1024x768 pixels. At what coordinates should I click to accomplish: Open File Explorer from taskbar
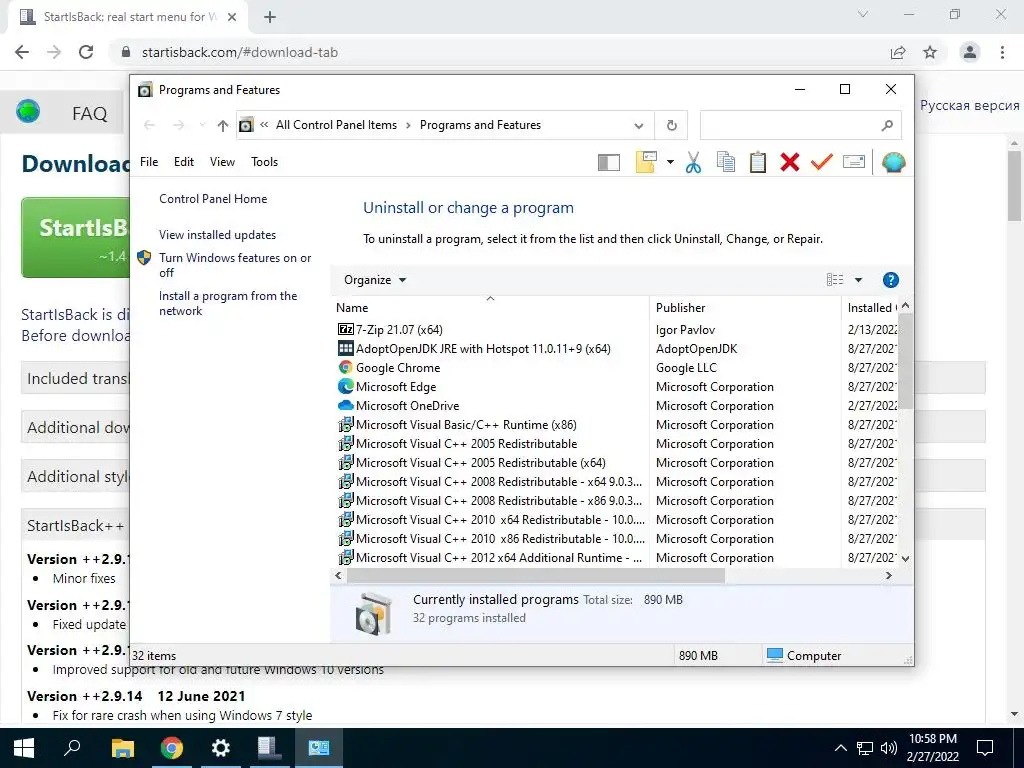pos(122,748)
